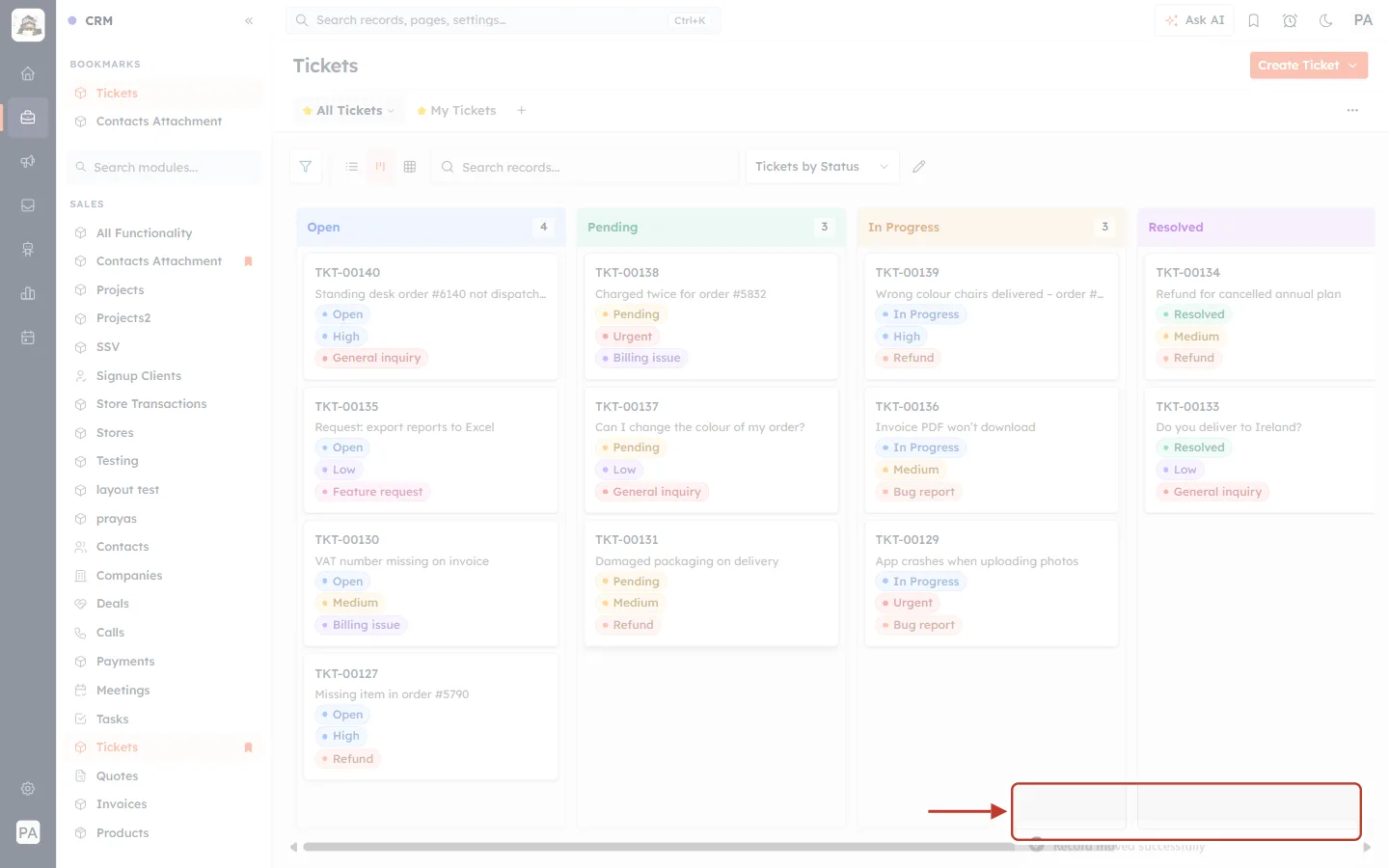Focus the Search records field
1389x868 pixels.
tap(586, 167)
